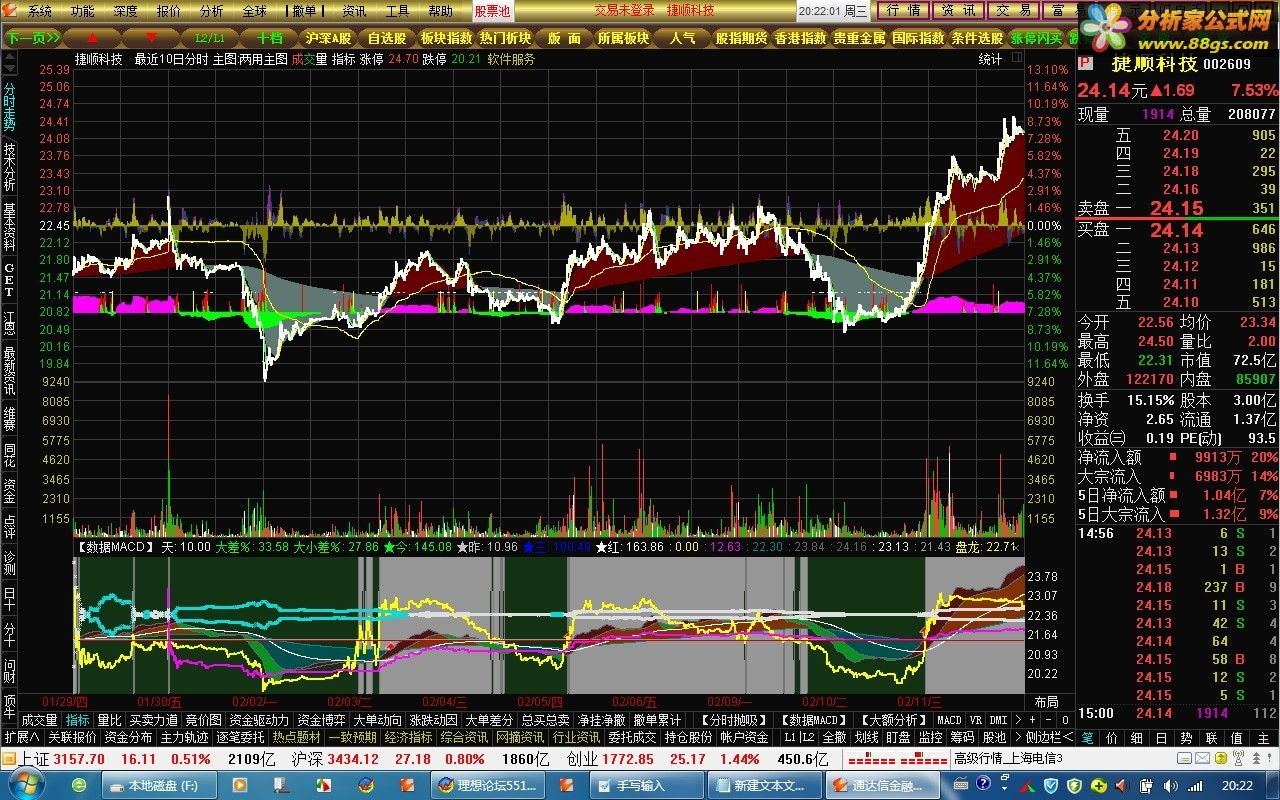
Task: Click the 自选股 button
Action: coord(386,38)
